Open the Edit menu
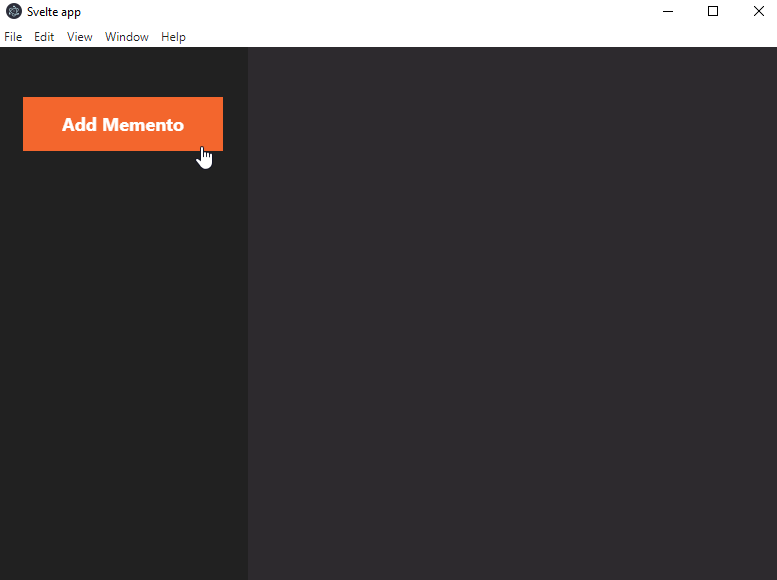The height and width of the screenshot is (580, 777). tap(44, 37)
